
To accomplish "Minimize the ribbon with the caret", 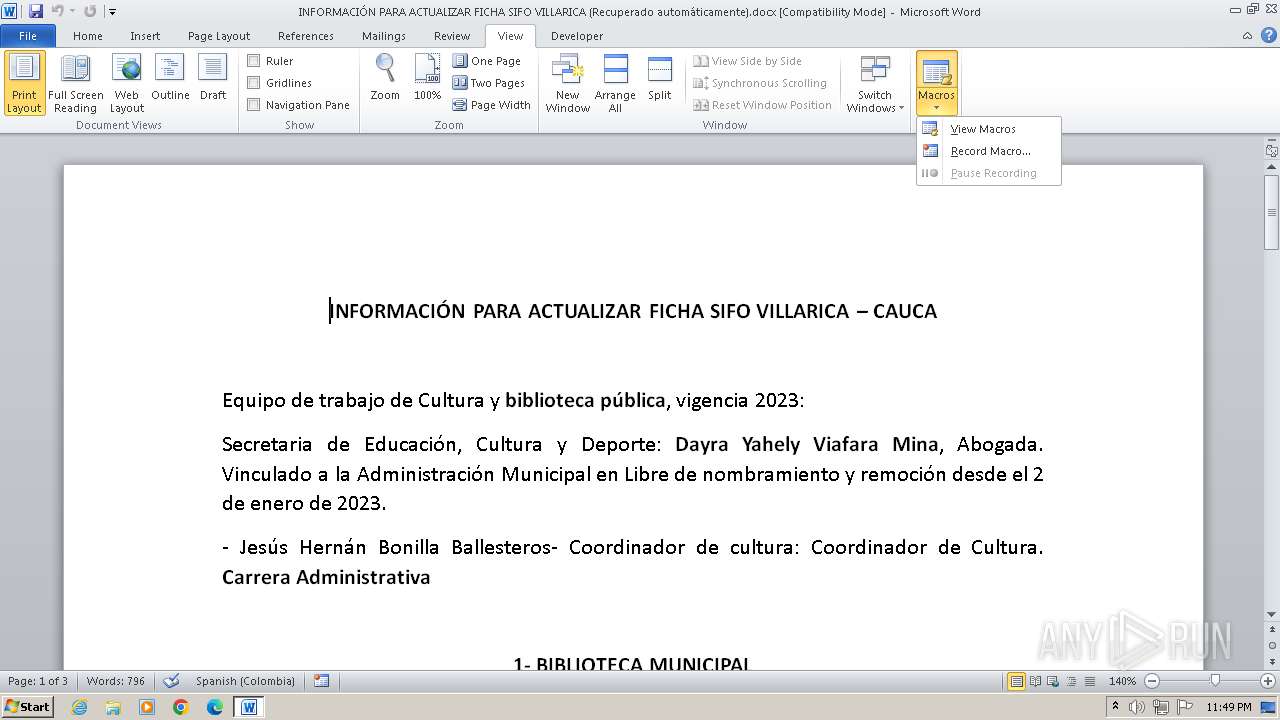I will pos(1247,36).
